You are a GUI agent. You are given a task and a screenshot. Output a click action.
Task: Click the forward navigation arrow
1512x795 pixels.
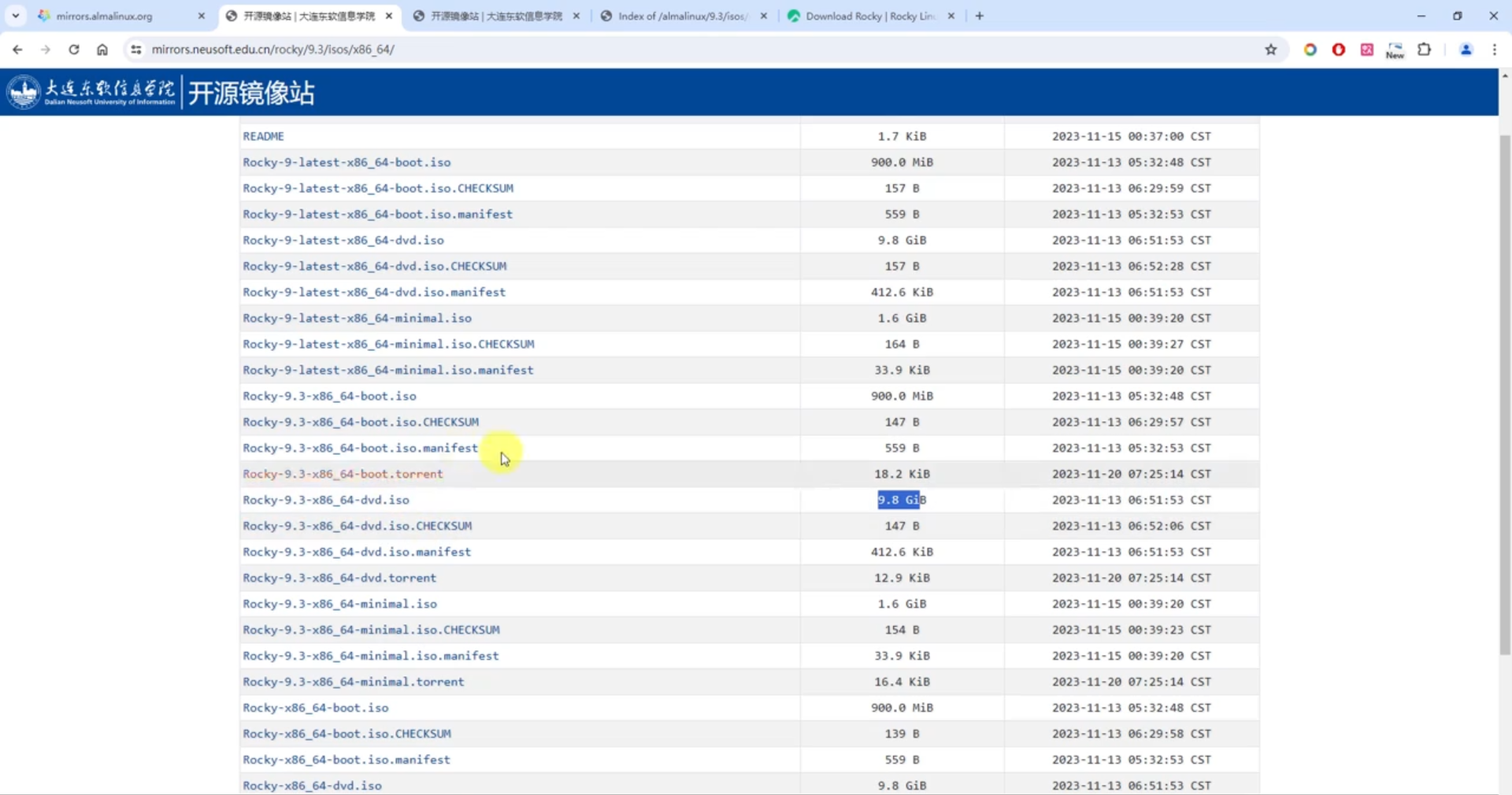pyautogui.click(x=46, y=50)
